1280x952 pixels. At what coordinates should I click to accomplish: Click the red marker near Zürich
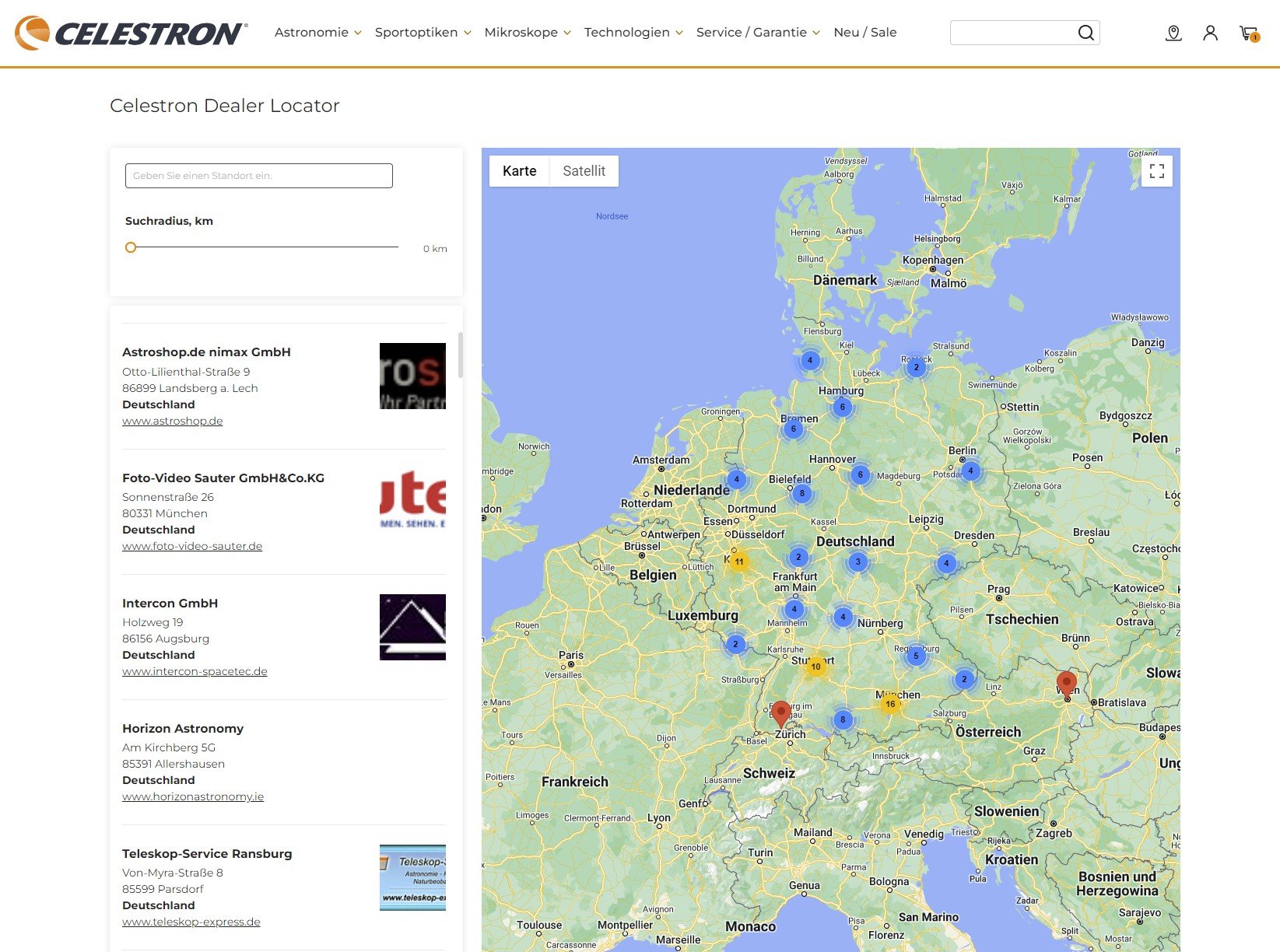pyautogui.click(x=781, y=713)
